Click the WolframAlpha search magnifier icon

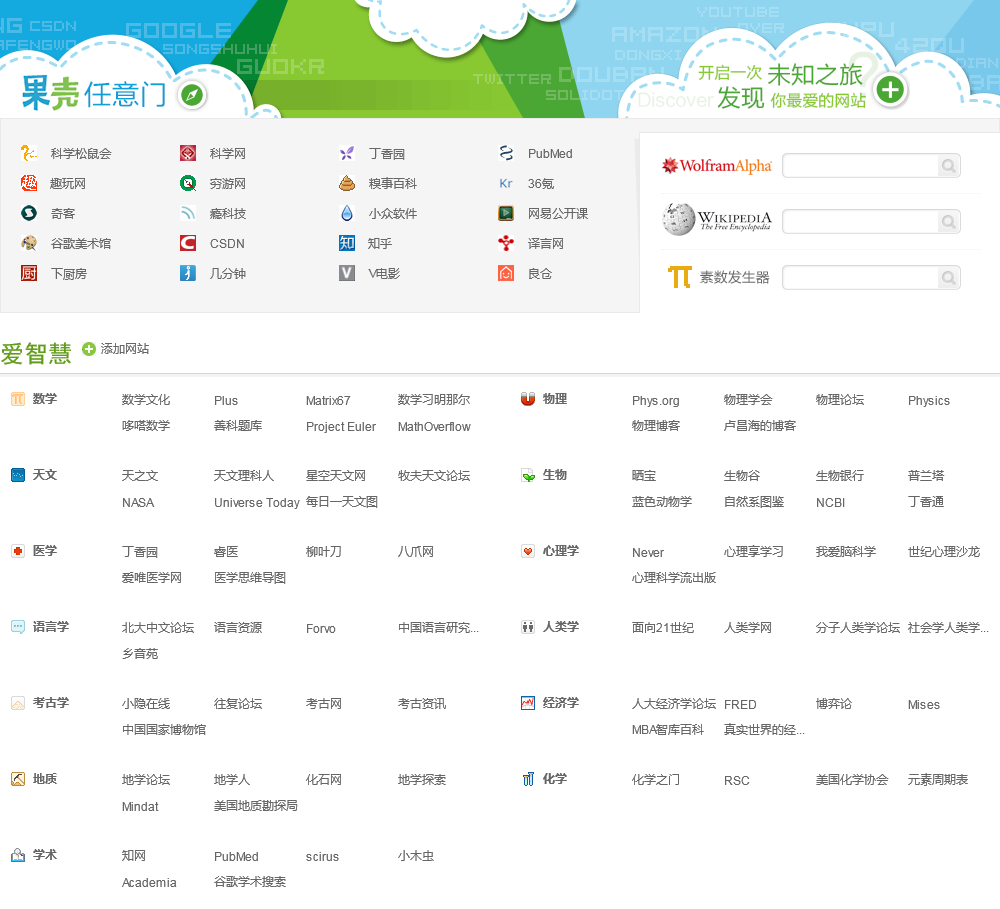coord(948,166)
